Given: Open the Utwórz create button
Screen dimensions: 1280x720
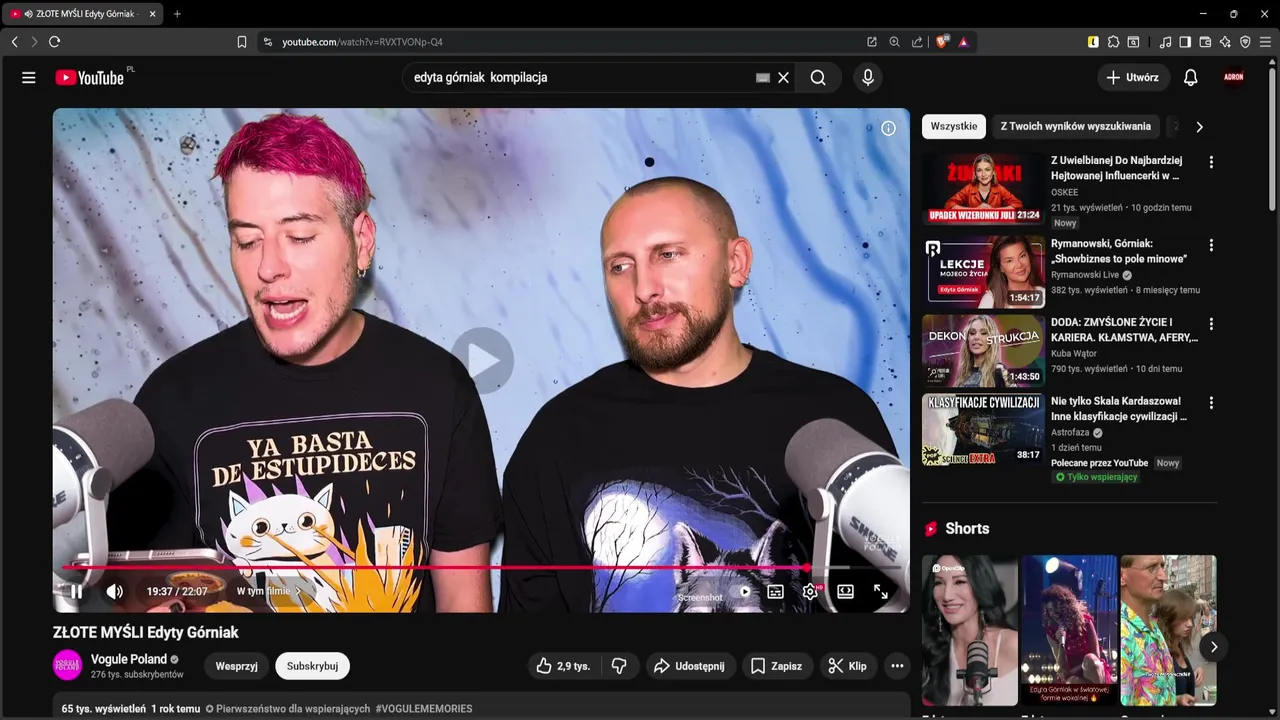Looking at the screenshot, I should pos(1133,77).
